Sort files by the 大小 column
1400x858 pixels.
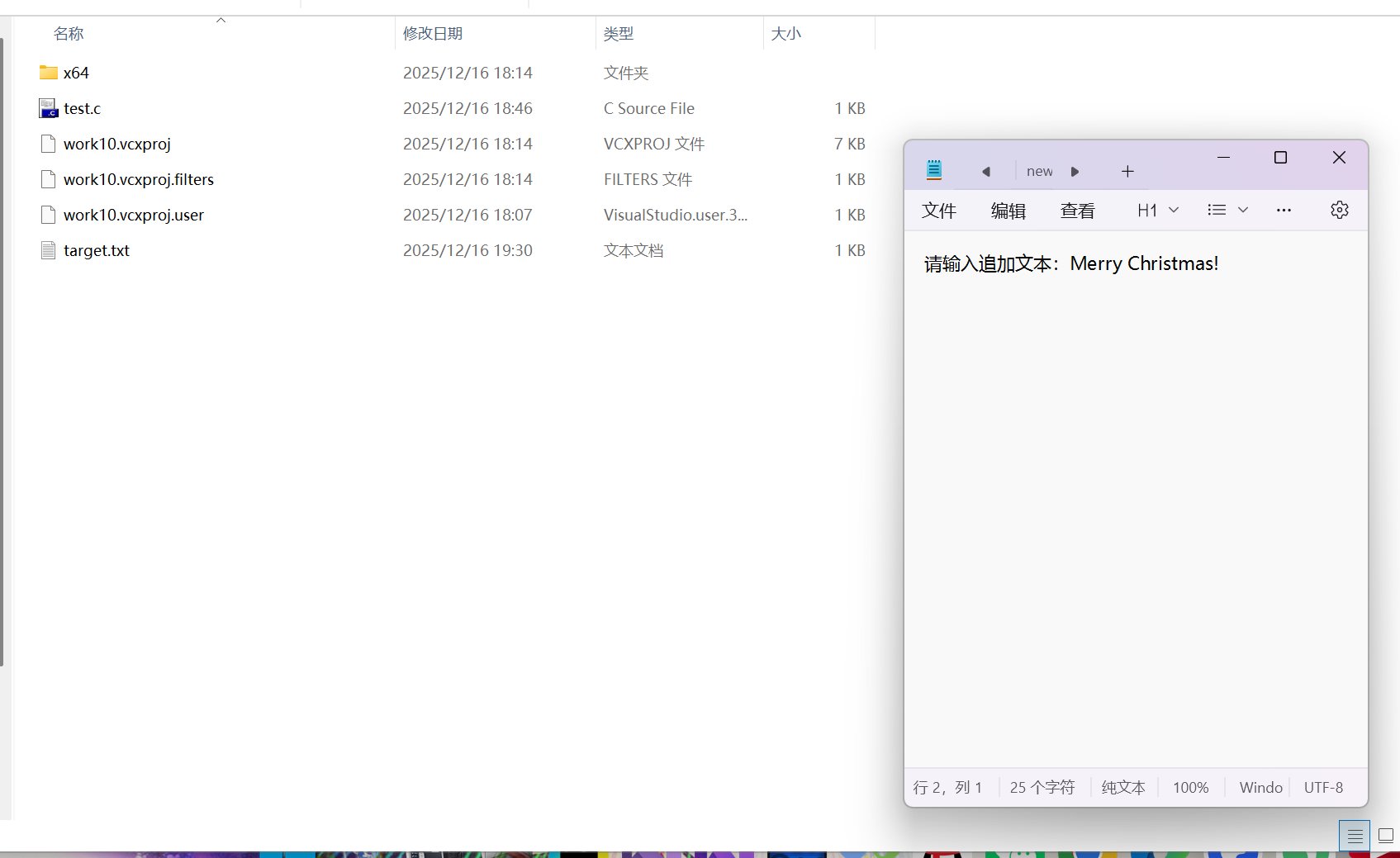pos(786,34)
